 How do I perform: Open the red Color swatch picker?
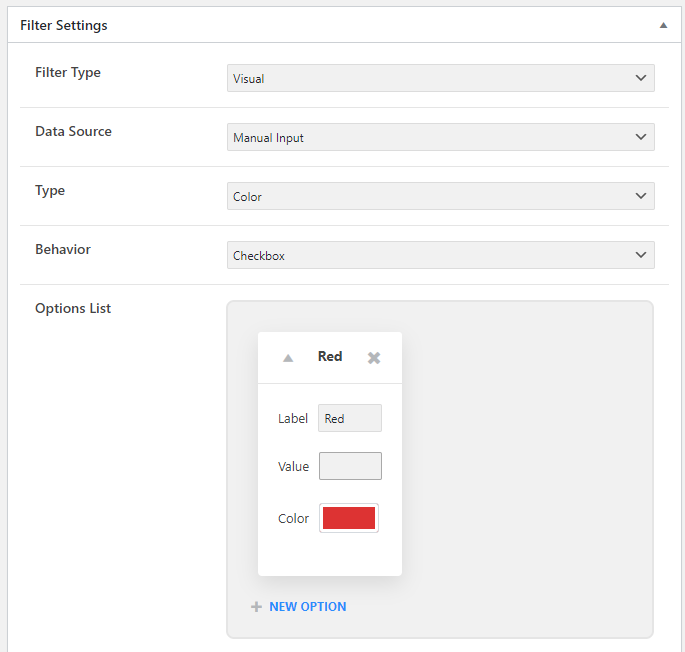[x=349, y=518]
